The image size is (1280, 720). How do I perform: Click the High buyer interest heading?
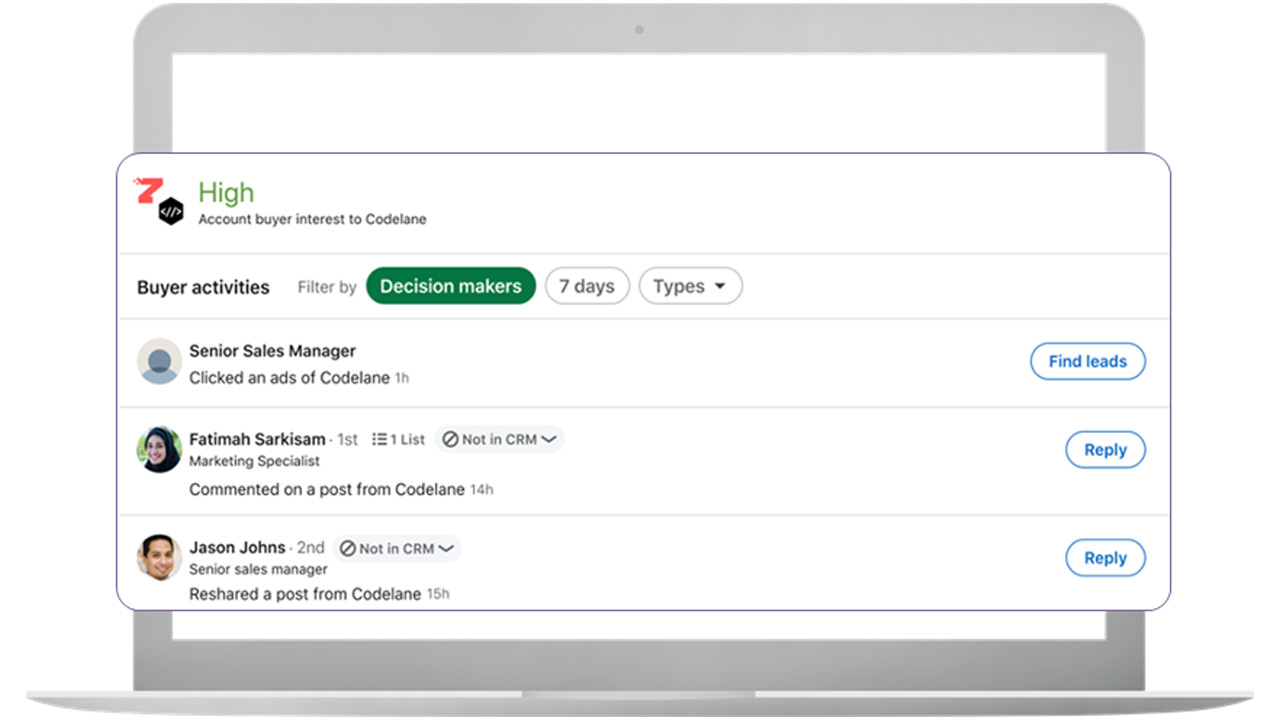(226, 192)
